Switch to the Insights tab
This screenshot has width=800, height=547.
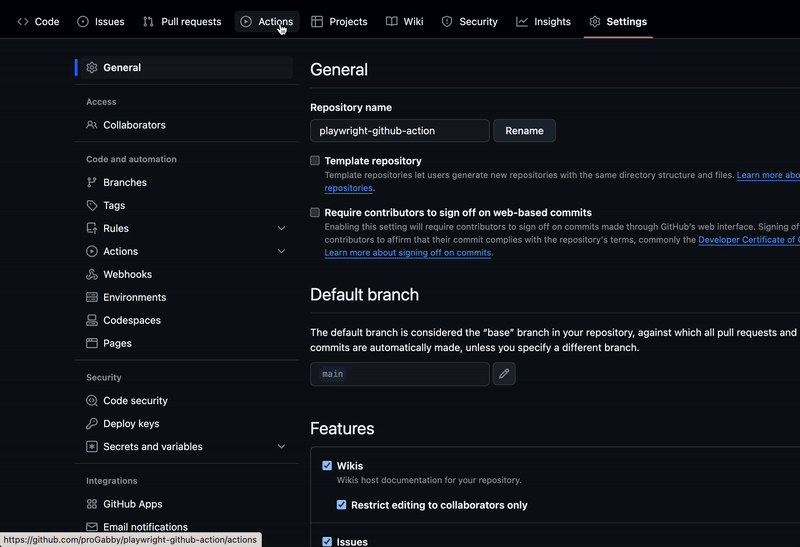coord(543,21)
